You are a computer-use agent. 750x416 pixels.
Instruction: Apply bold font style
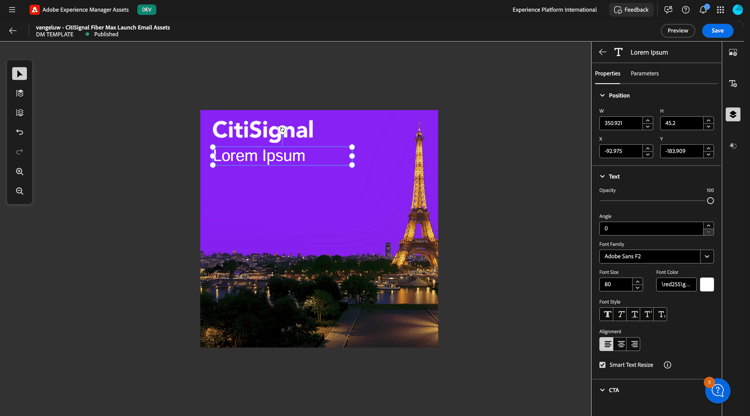click(x=607, y=314)
